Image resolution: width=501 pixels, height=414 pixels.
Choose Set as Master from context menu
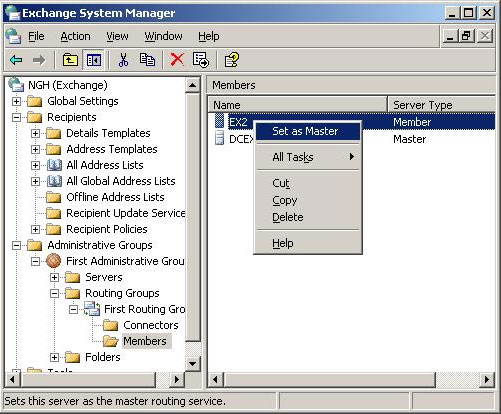[308, 131]
